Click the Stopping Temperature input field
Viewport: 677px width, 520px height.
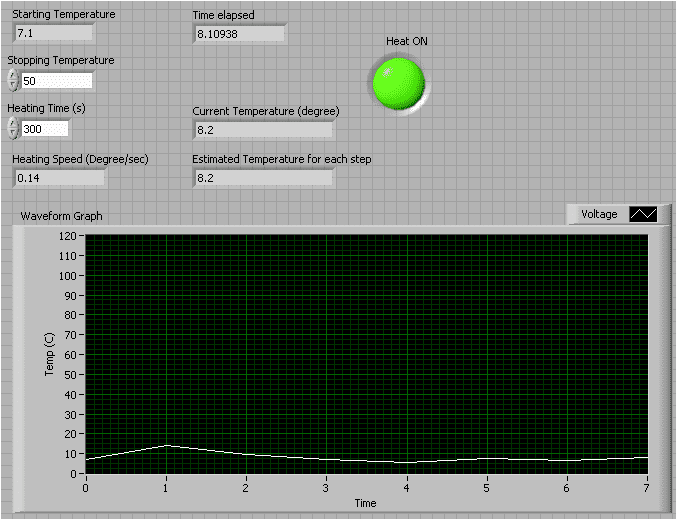[x=56, y=81]
